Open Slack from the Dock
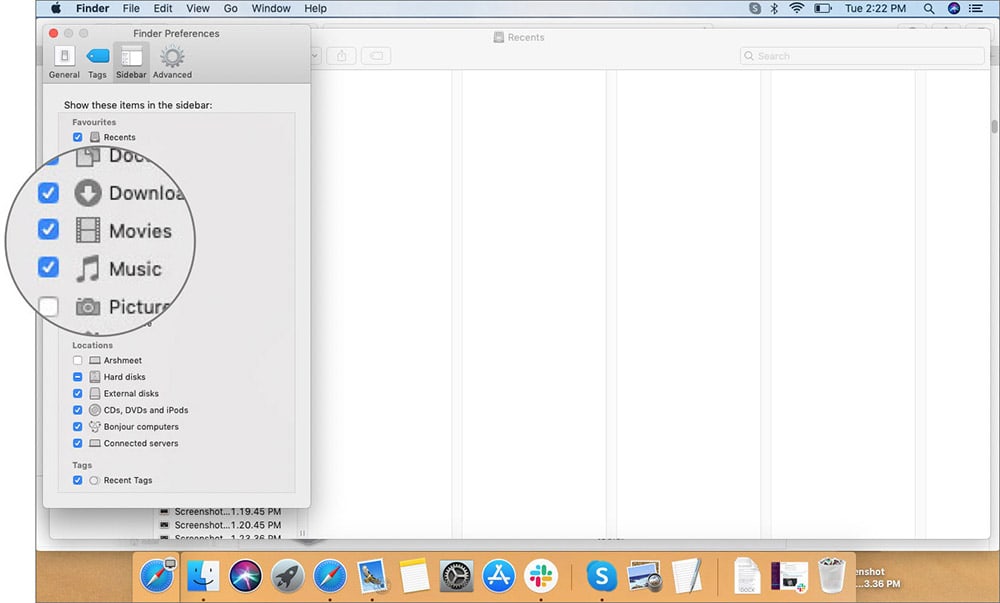The height and width of the screenshot is (603, 1000). 541,576
